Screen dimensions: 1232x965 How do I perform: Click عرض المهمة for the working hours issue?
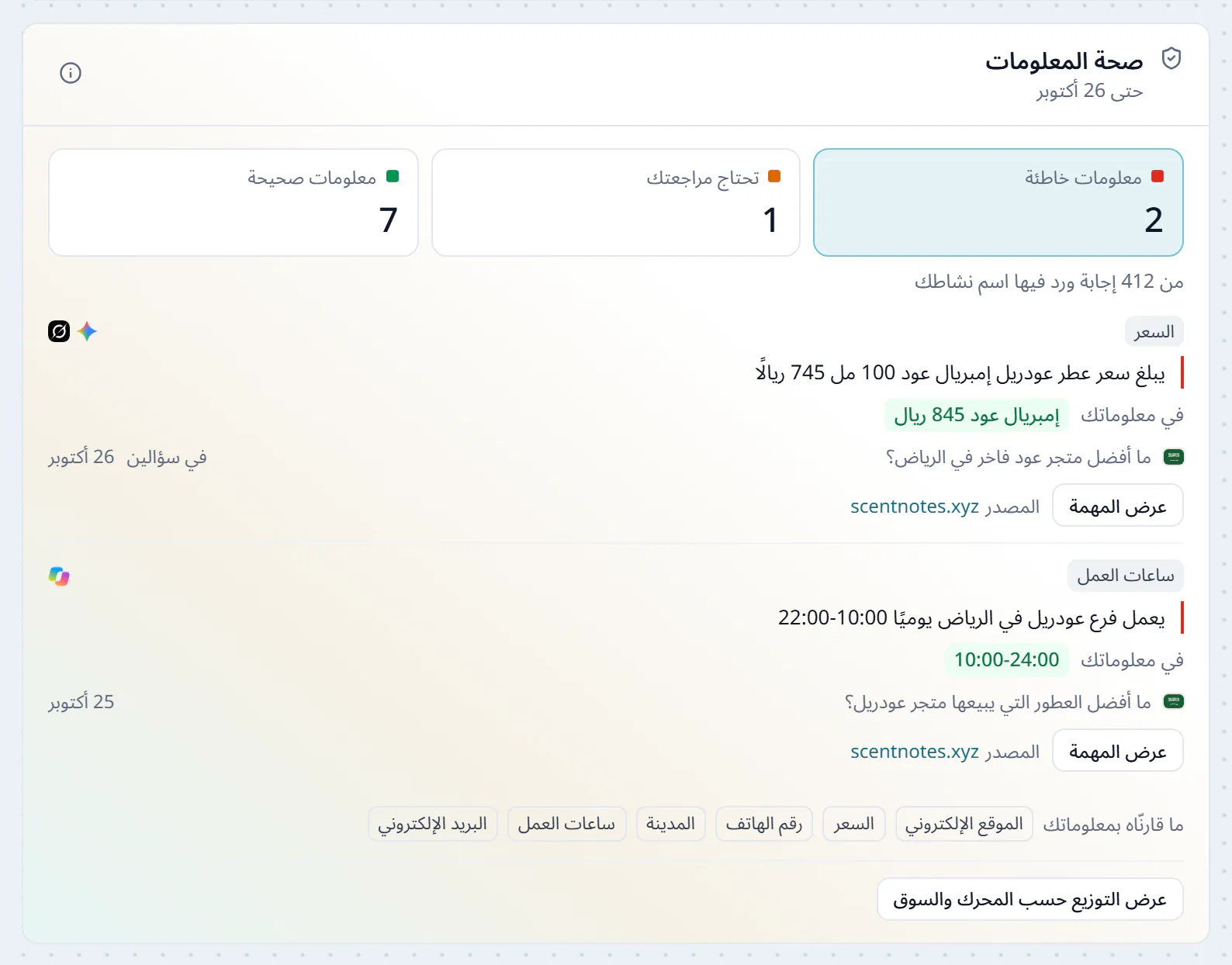click(x=1118, y=751)
